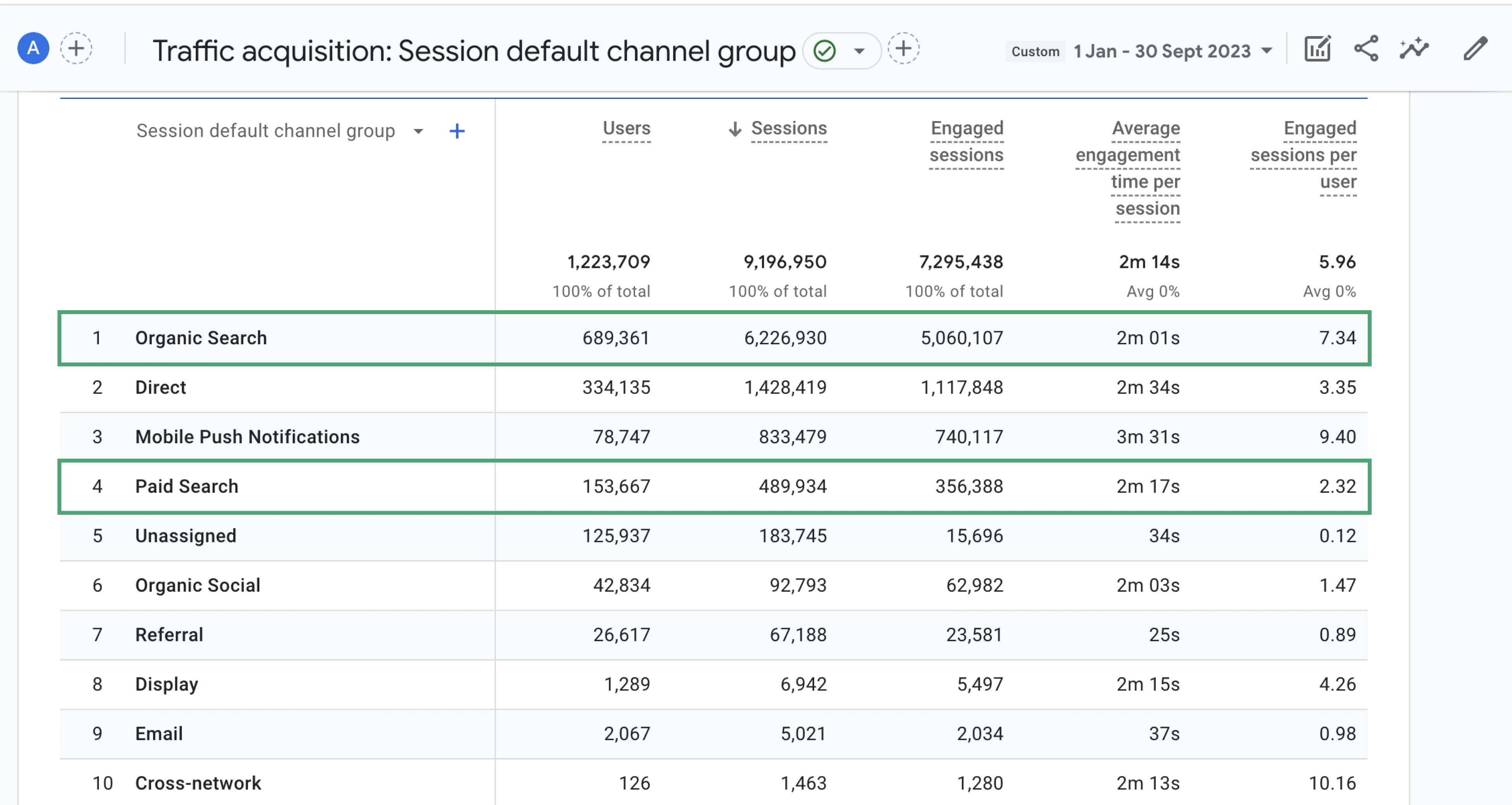The width and height of the screenshot is (1512, 805).
Task: Click the blue 'A' all users segment badge
Action: tap(33, 49)
